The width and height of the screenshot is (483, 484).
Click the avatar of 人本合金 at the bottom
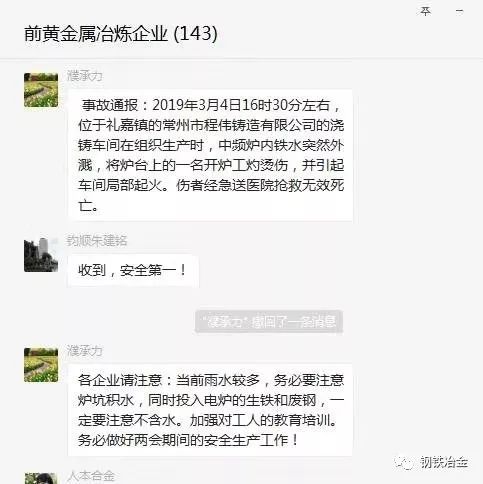point(41,479)
